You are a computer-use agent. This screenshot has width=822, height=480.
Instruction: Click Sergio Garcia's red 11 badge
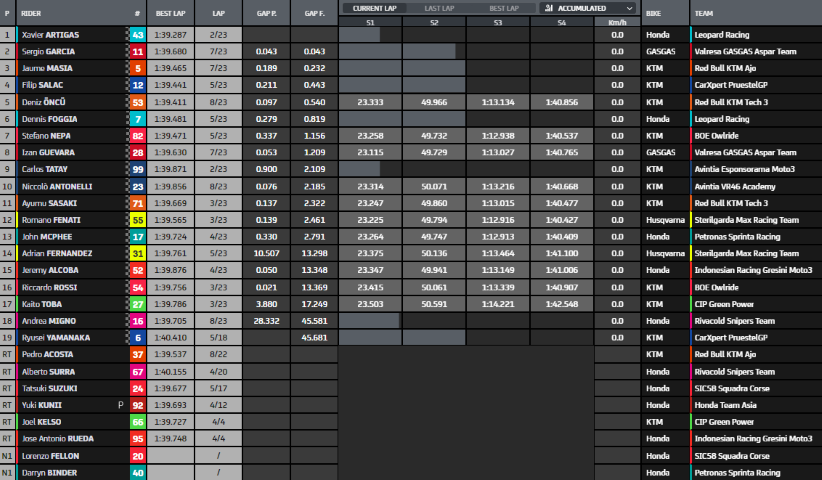point(137,51)
